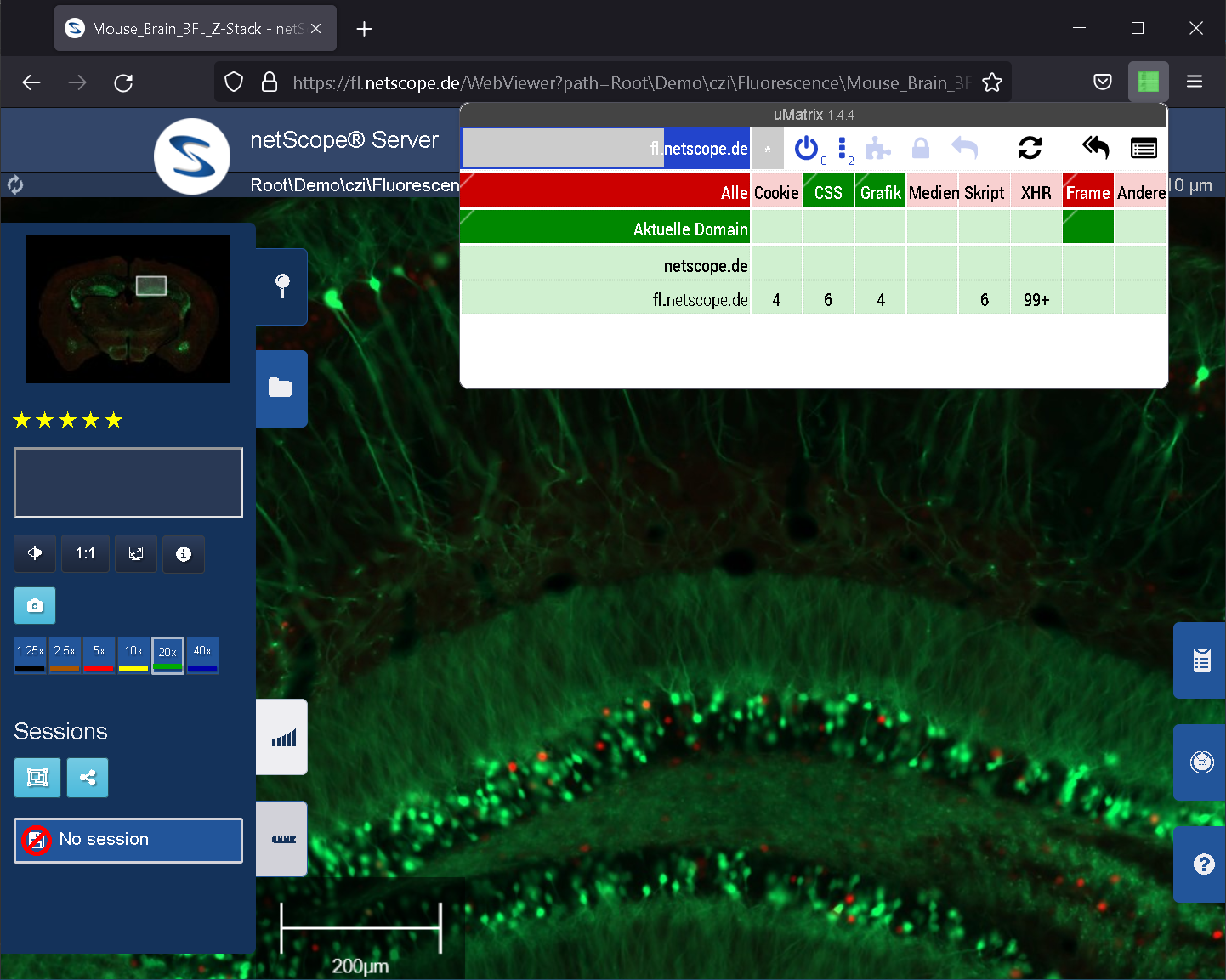Click the faded blue revert arrow in uMatrix
Image resolution: width=1226 pixels, height=980 pixels.
(x=964, y=149)
